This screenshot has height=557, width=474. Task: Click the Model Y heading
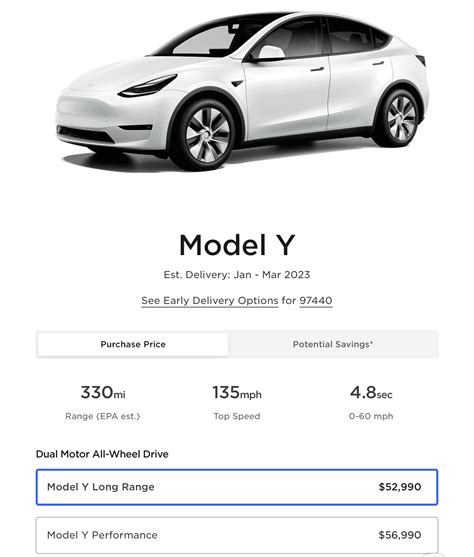(237, 245)
